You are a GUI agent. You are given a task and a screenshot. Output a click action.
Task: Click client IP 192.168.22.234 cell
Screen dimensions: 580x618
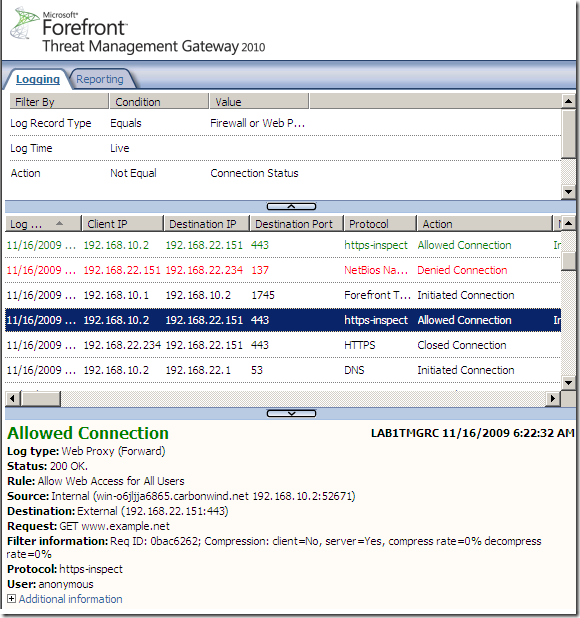coord(122,345)
